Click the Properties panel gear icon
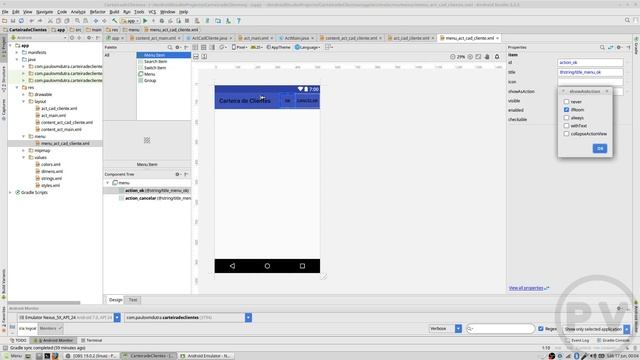Screen dimensions: 640x360 point(619,47)
